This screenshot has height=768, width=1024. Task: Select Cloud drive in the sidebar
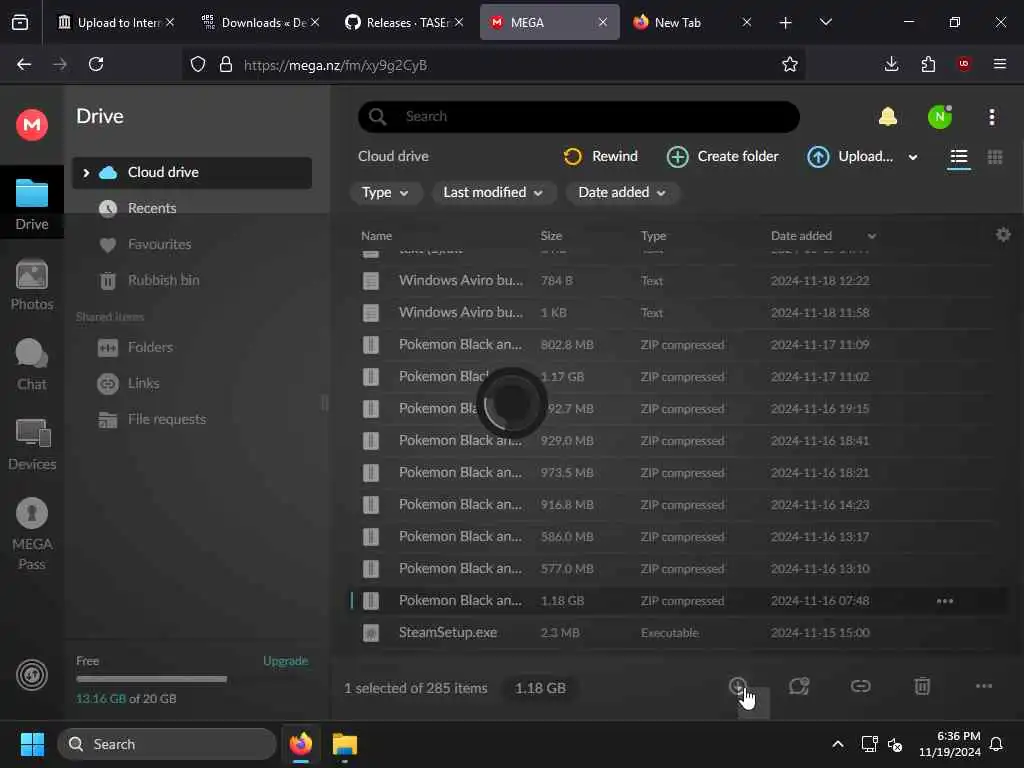click(x=192, y=172)
